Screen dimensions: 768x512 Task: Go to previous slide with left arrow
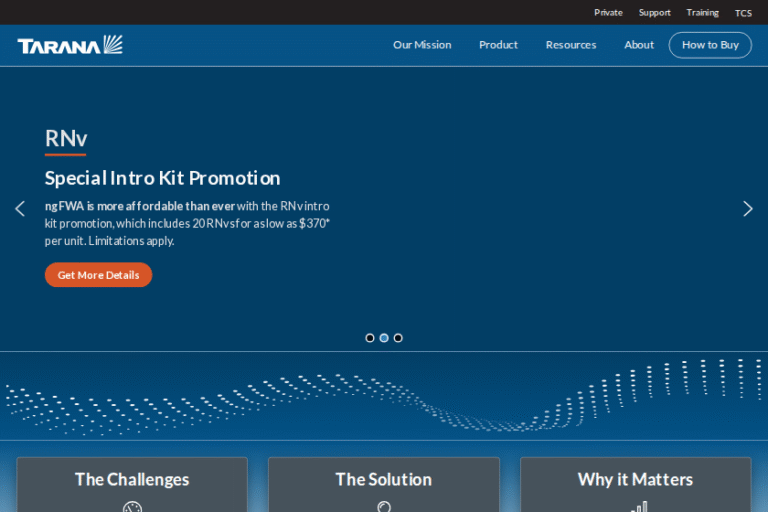click(20, 209)
